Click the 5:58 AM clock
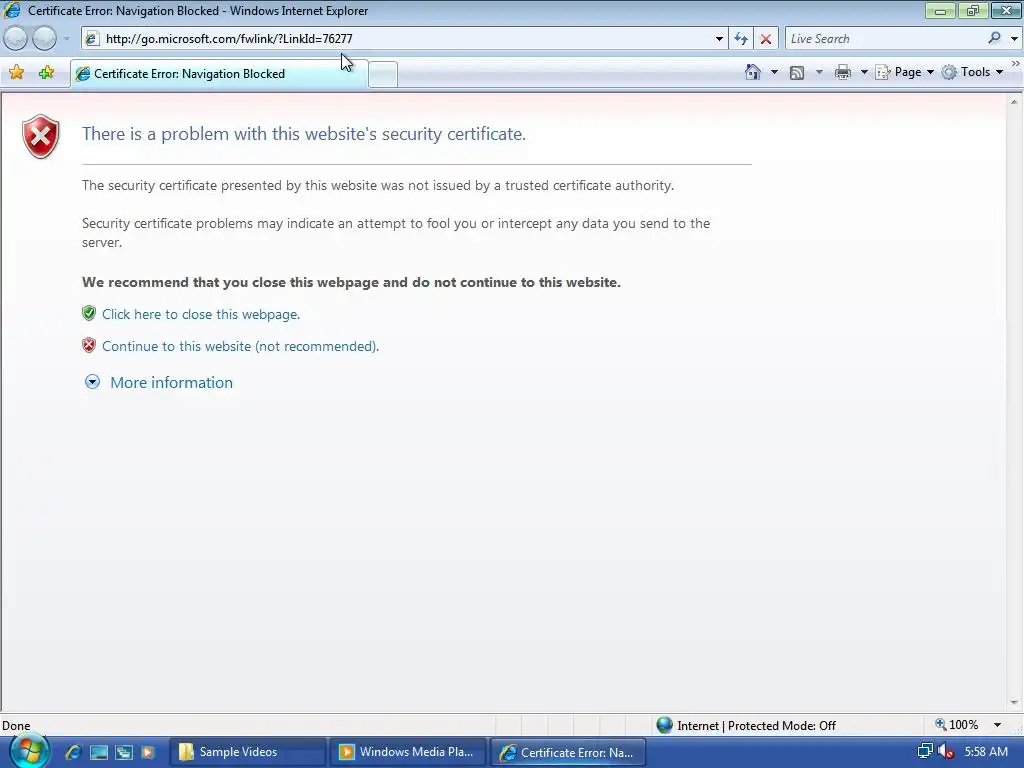The width and height of the screenshot is (1024, 768). 986,752
